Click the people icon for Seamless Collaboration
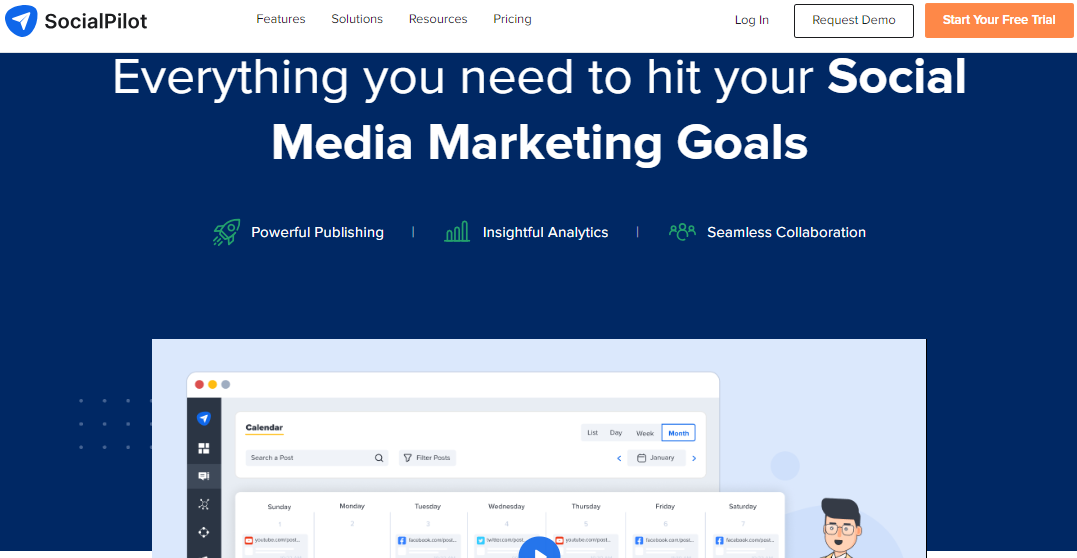 682,232
